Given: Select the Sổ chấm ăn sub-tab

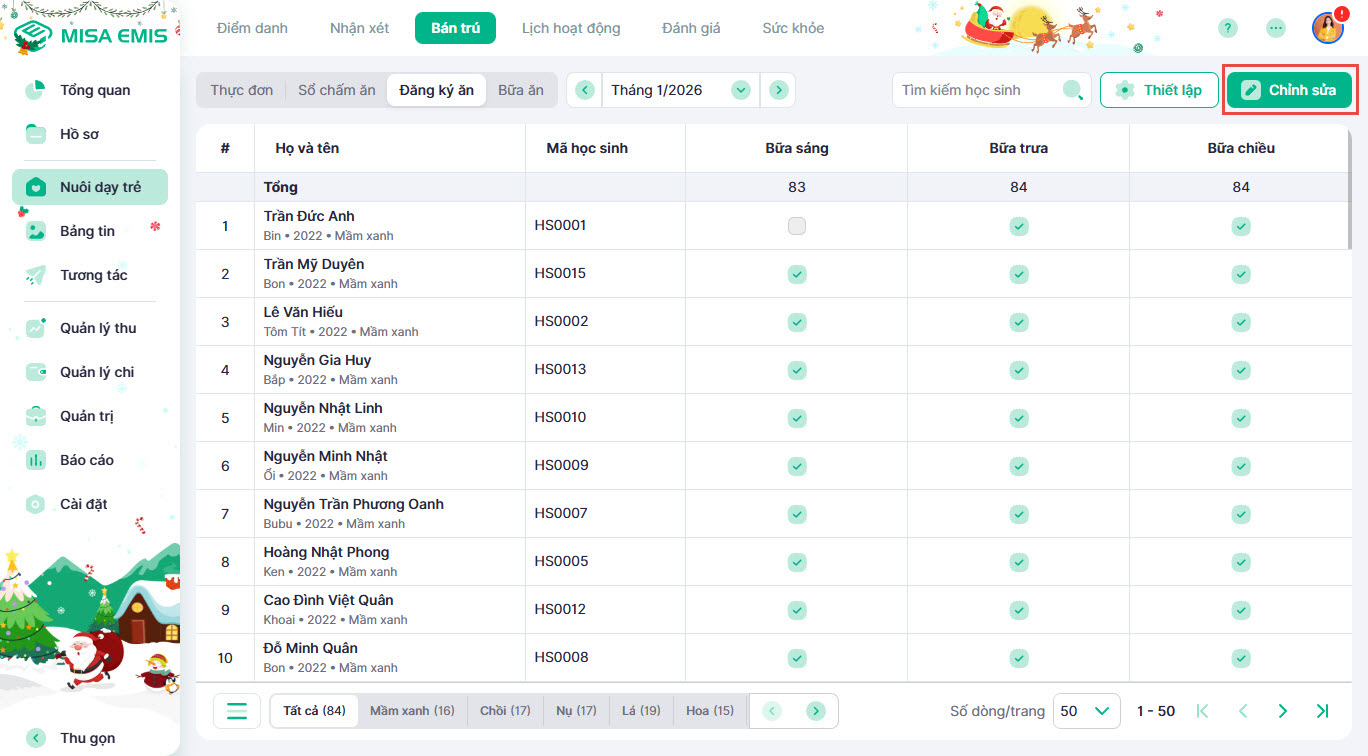Looking at the screenshot, I should (337, 90).
